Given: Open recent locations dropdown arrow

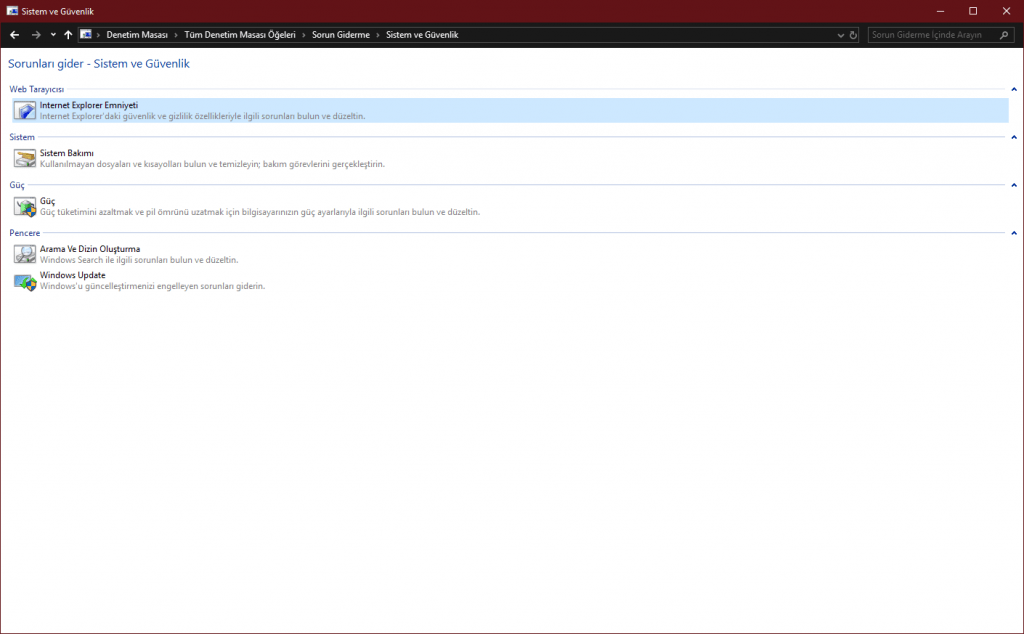Looking at the screenshot, I should click(x=53, y=35).
